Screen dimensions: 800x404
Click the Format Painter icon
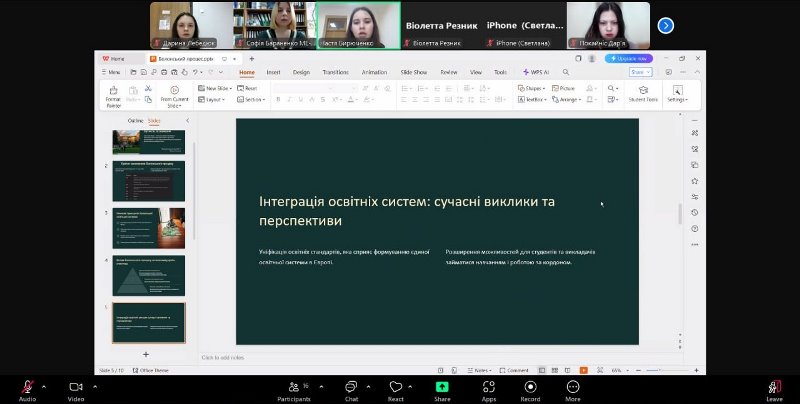pos(113,90)
